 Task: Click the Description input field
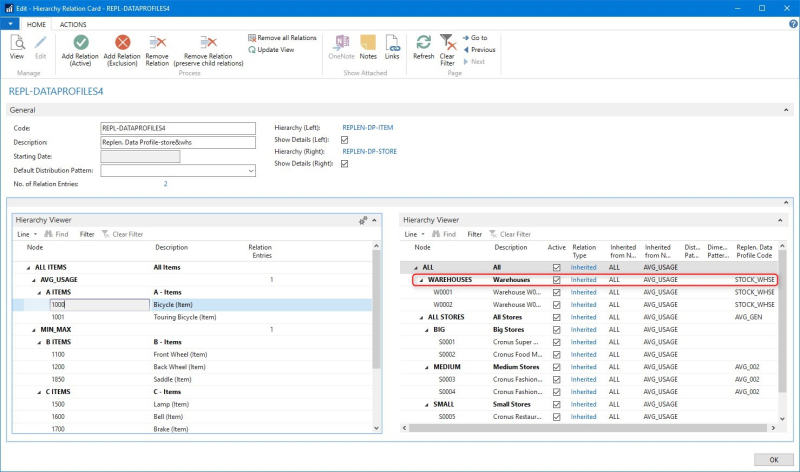point(178,142)
